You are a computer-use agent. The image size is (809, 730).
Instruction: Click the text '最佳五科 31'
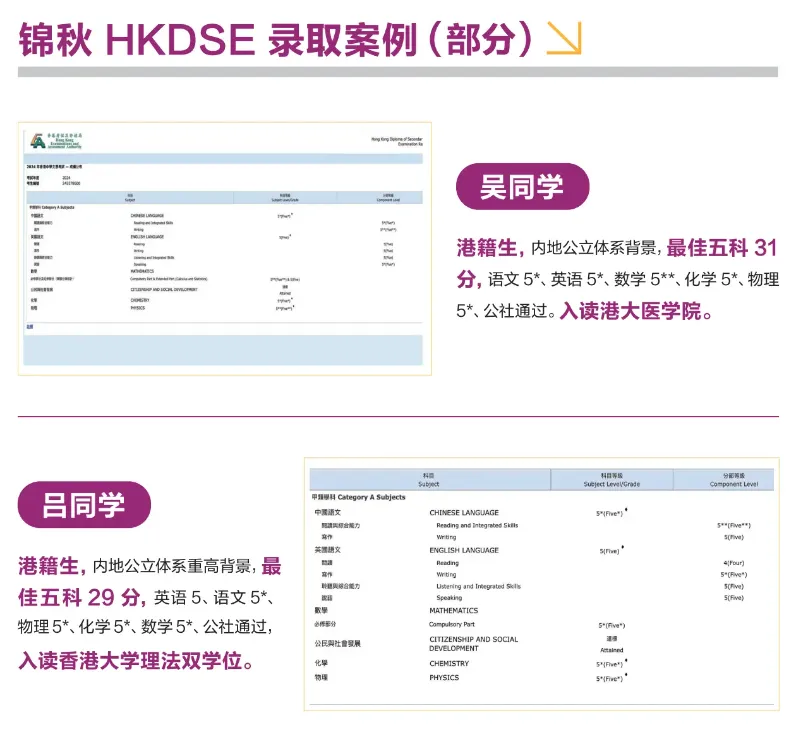click(722, 248)
